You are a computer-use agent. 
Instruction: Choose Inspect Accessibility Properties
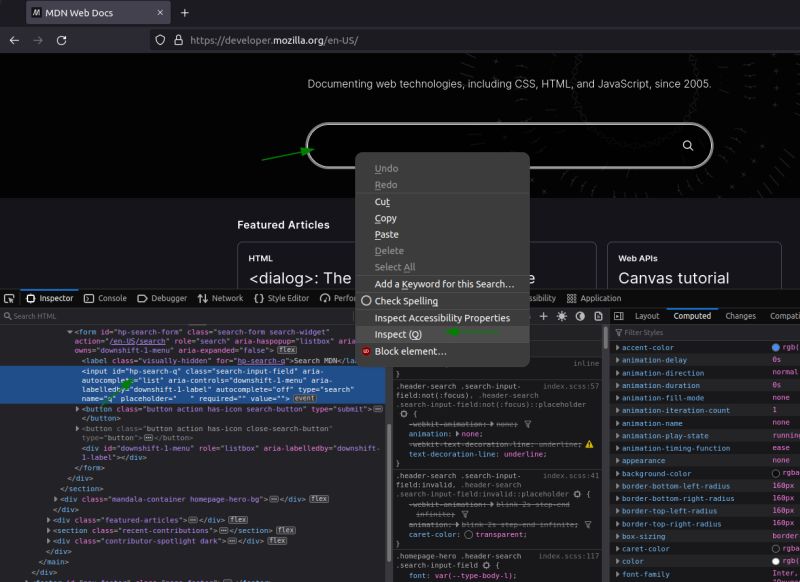click(x=442, y=318)
